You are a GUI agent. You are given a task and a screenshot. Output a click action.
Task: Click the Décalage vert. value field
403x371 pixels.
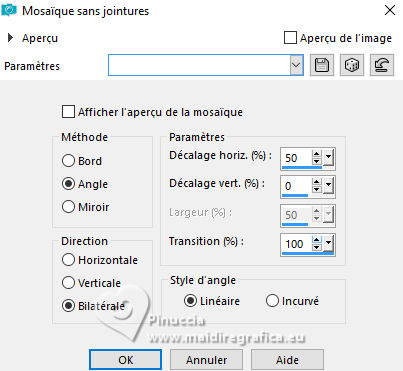point(296,186)
